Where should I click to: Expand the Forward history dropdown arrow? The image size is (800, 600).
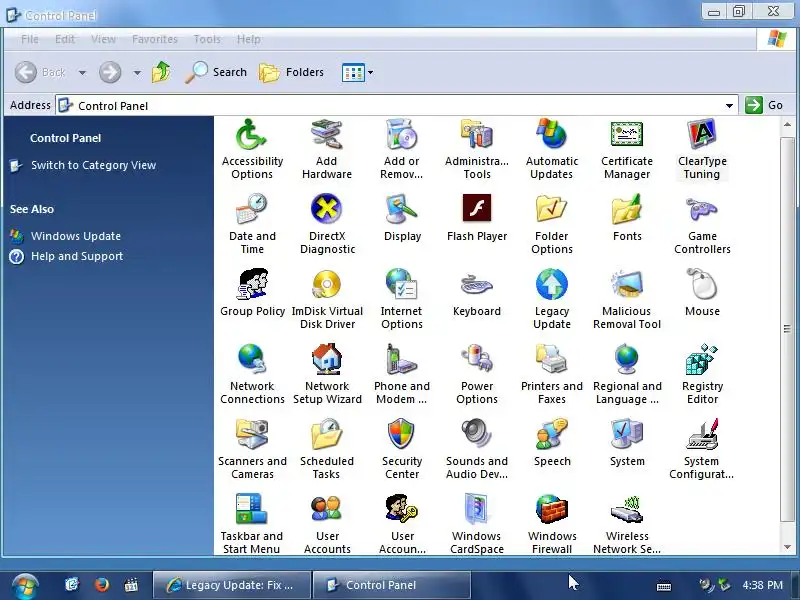click(x=137, y=72)
